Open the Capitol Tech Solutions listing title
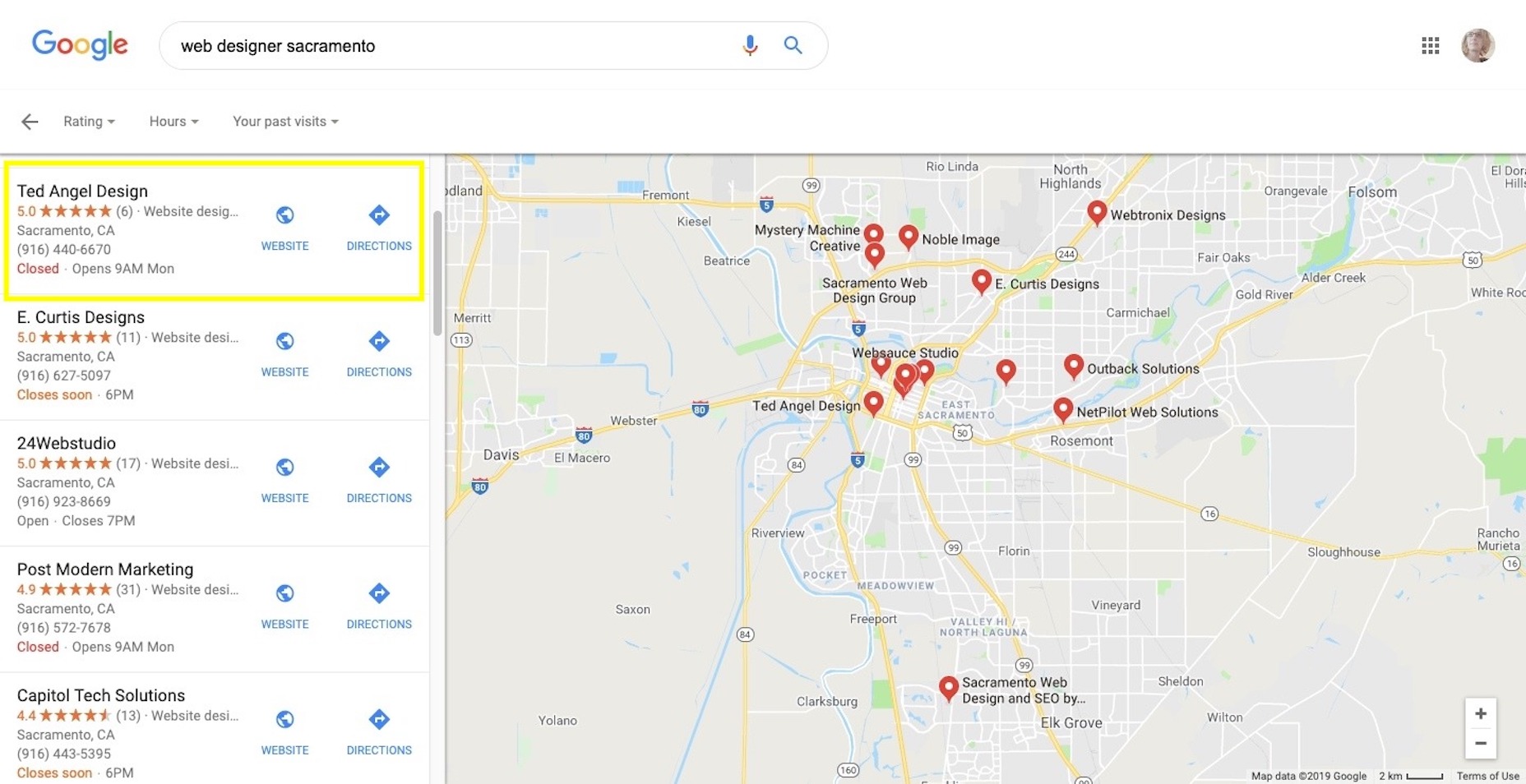Screen dimensions: 1526x784 (101, 695)
